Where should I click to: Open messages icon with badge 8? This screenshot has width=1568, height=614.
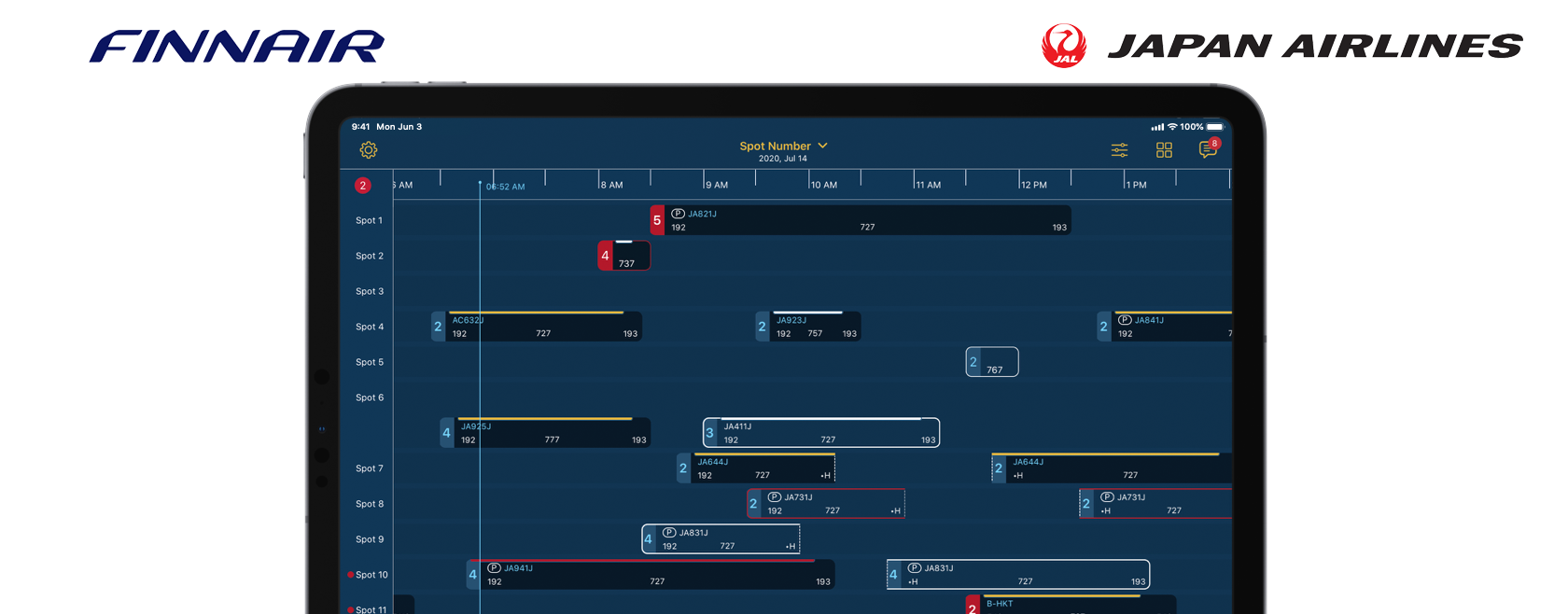tap(1209, 148)
